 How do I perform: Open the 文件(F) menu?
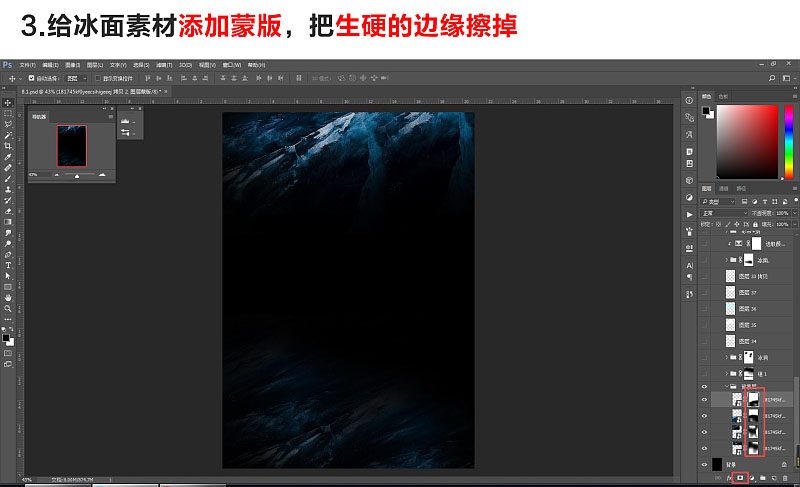pos(27,65)
